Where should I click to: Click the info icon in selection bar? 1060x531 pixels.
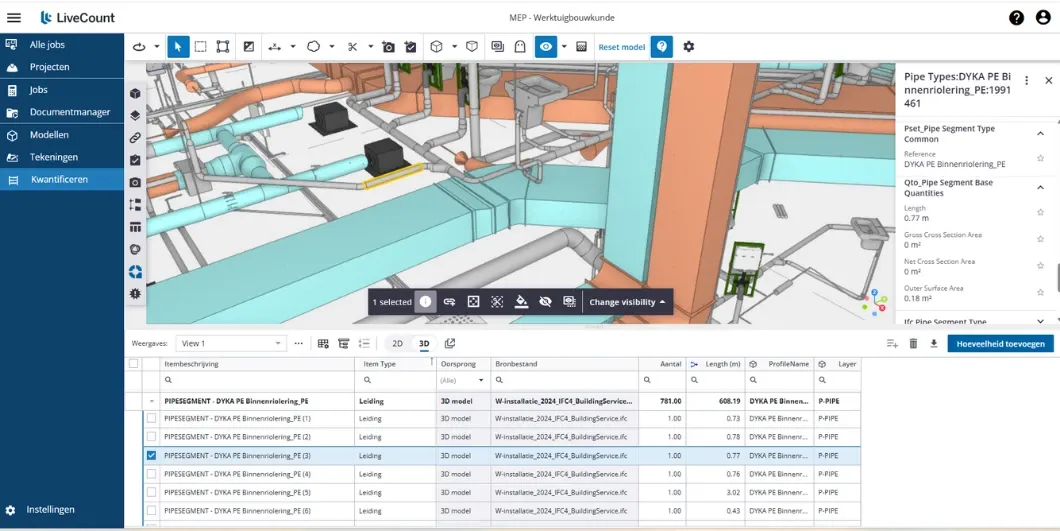(425, 302)
